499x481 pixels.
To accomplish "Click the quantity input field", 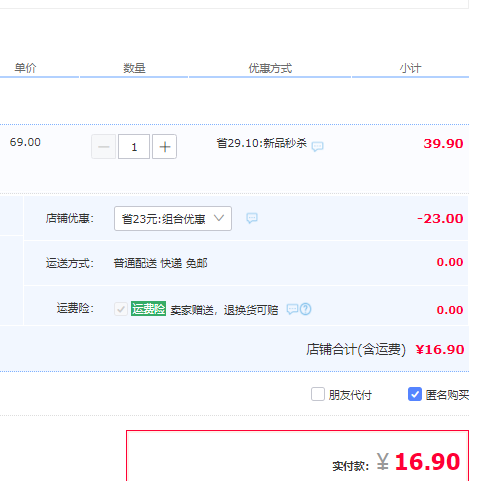I will coord(134,147).
